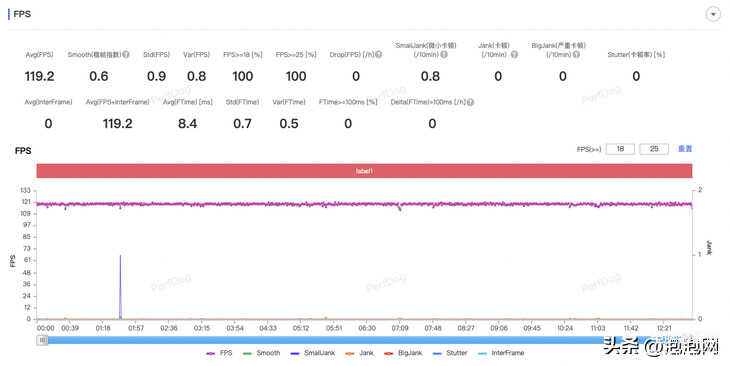Click the 07:09 time axis label
The height and width of the screenshot is (366, 730).
coord(400,328)
